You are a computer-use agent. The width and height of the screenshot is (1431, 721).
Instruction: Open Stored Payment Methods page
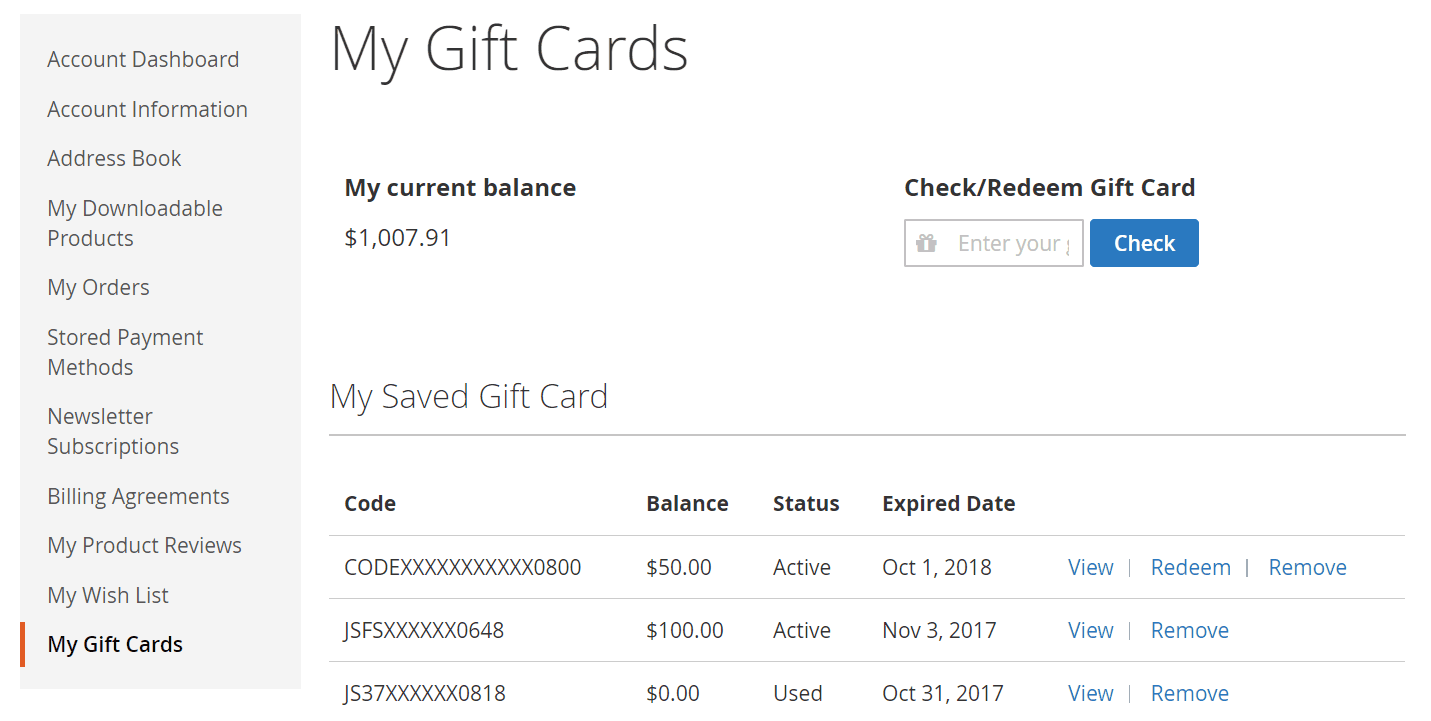click(125, 352)
